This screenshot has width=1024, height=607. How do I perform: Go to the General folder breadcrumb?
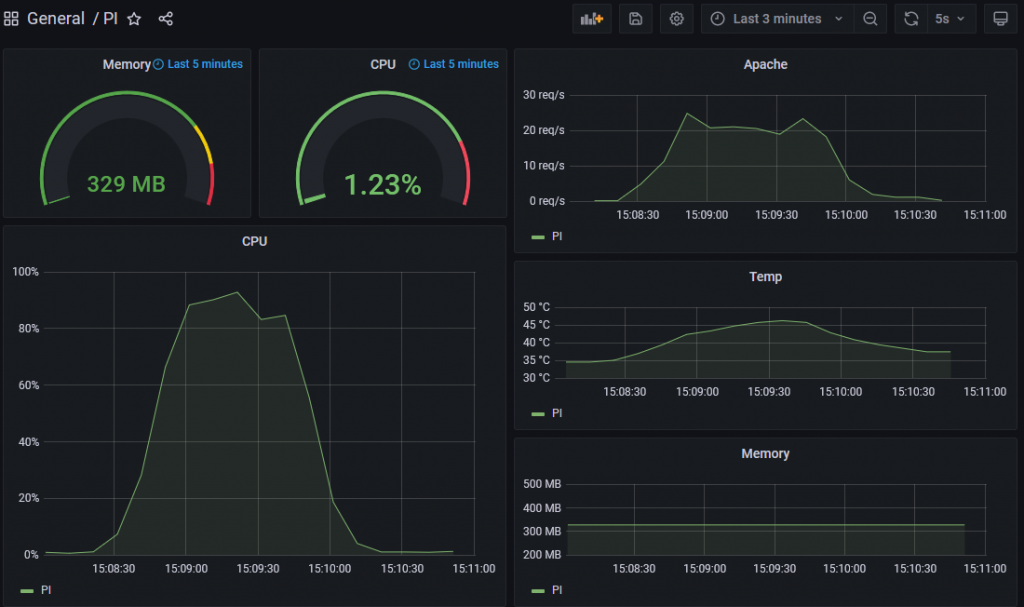[56, 19]
